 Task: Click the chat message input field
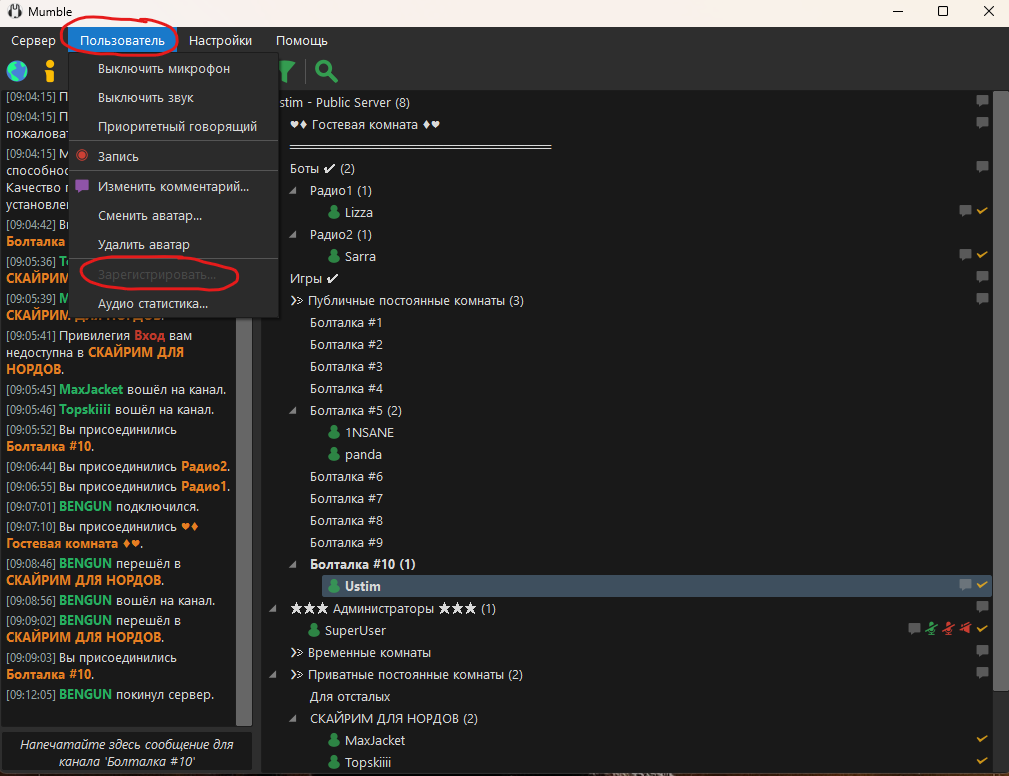[126, 753]
